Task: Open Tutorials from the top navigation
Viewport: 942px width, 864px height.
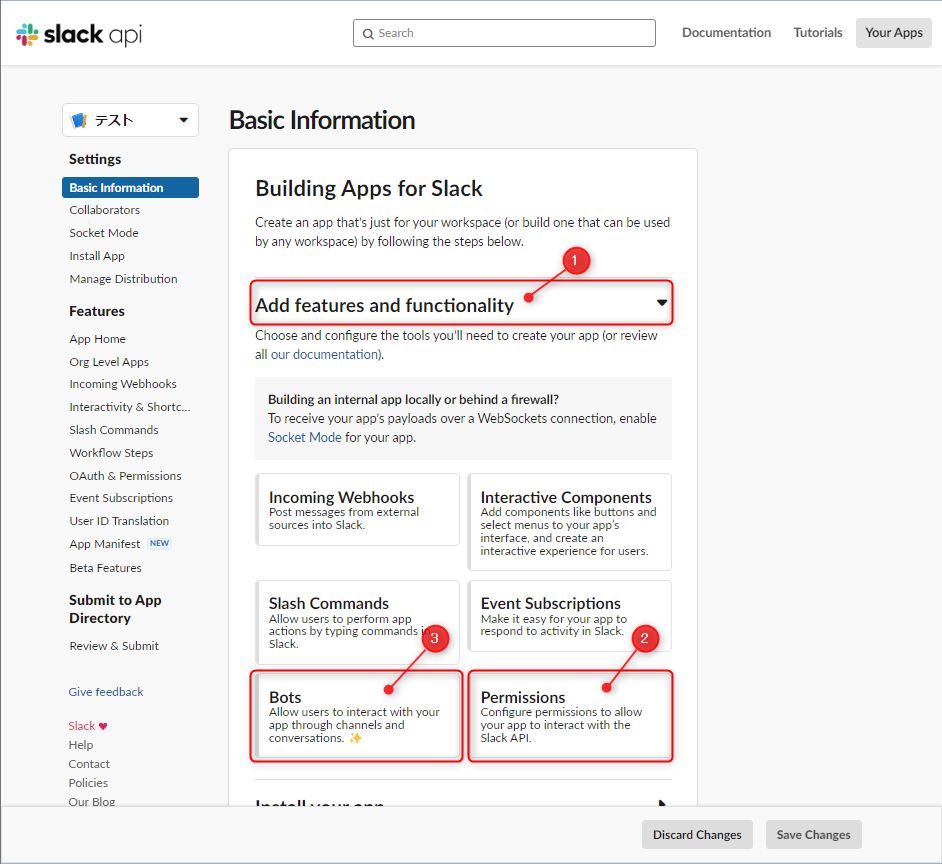Action: (x=817, y=32)
